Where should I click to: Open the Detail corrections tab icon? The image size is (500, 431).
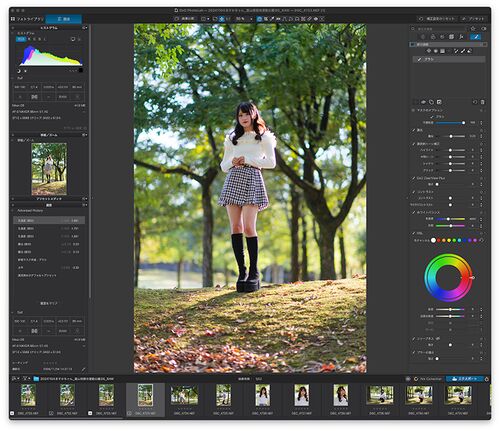coord(442,37)
